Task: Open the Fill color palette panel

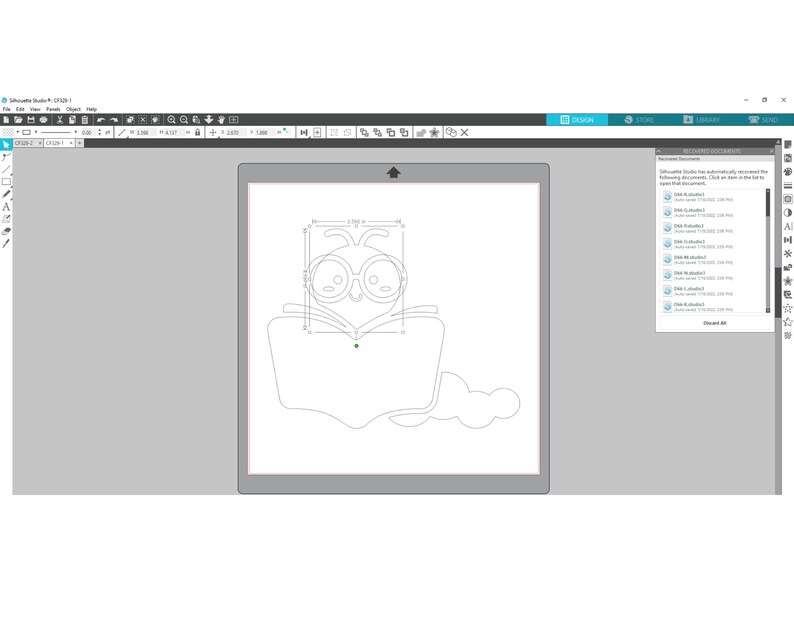Action: pyautogui.click(x=788, y=172)
